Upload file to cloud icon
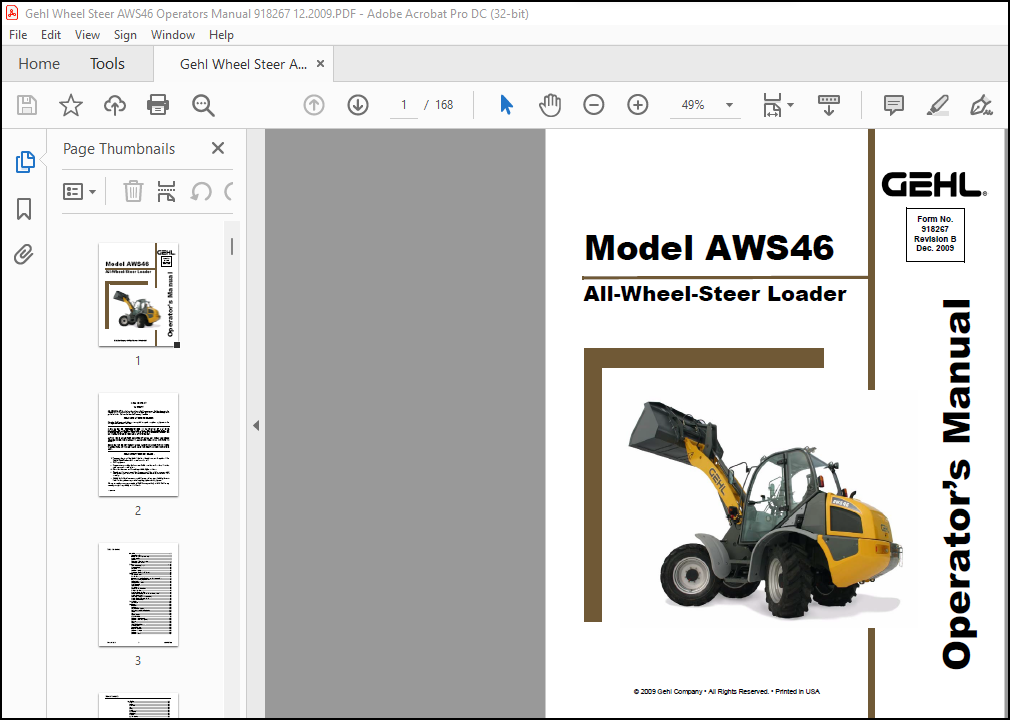 [115, 105]
